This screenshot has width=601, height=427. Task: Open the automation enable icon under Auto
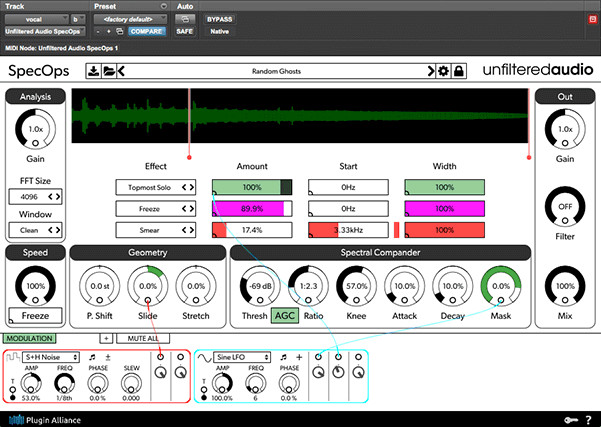[x=185, y=19]
